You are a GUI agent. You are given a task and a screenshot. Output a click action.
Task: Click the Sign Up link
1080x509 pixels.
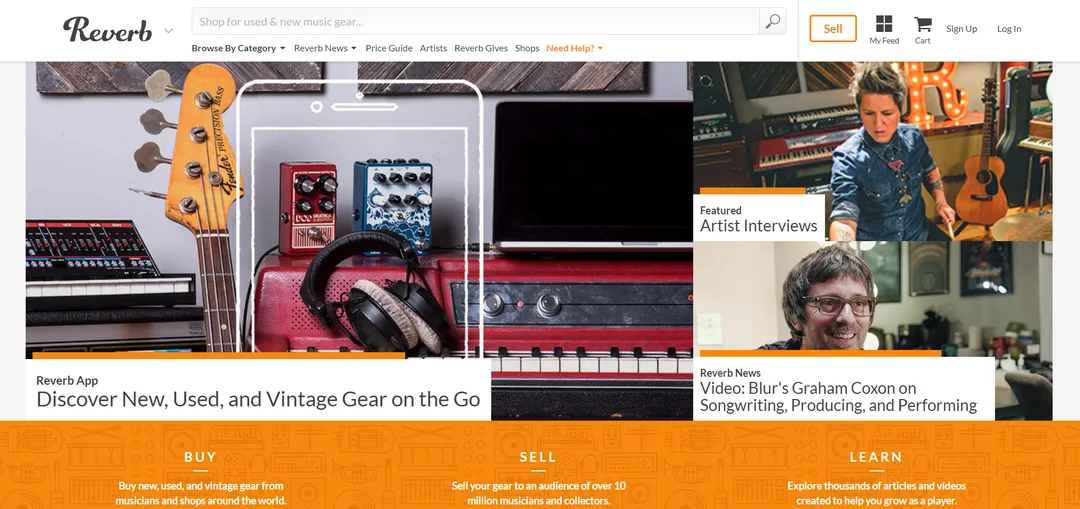coord(962,29)
